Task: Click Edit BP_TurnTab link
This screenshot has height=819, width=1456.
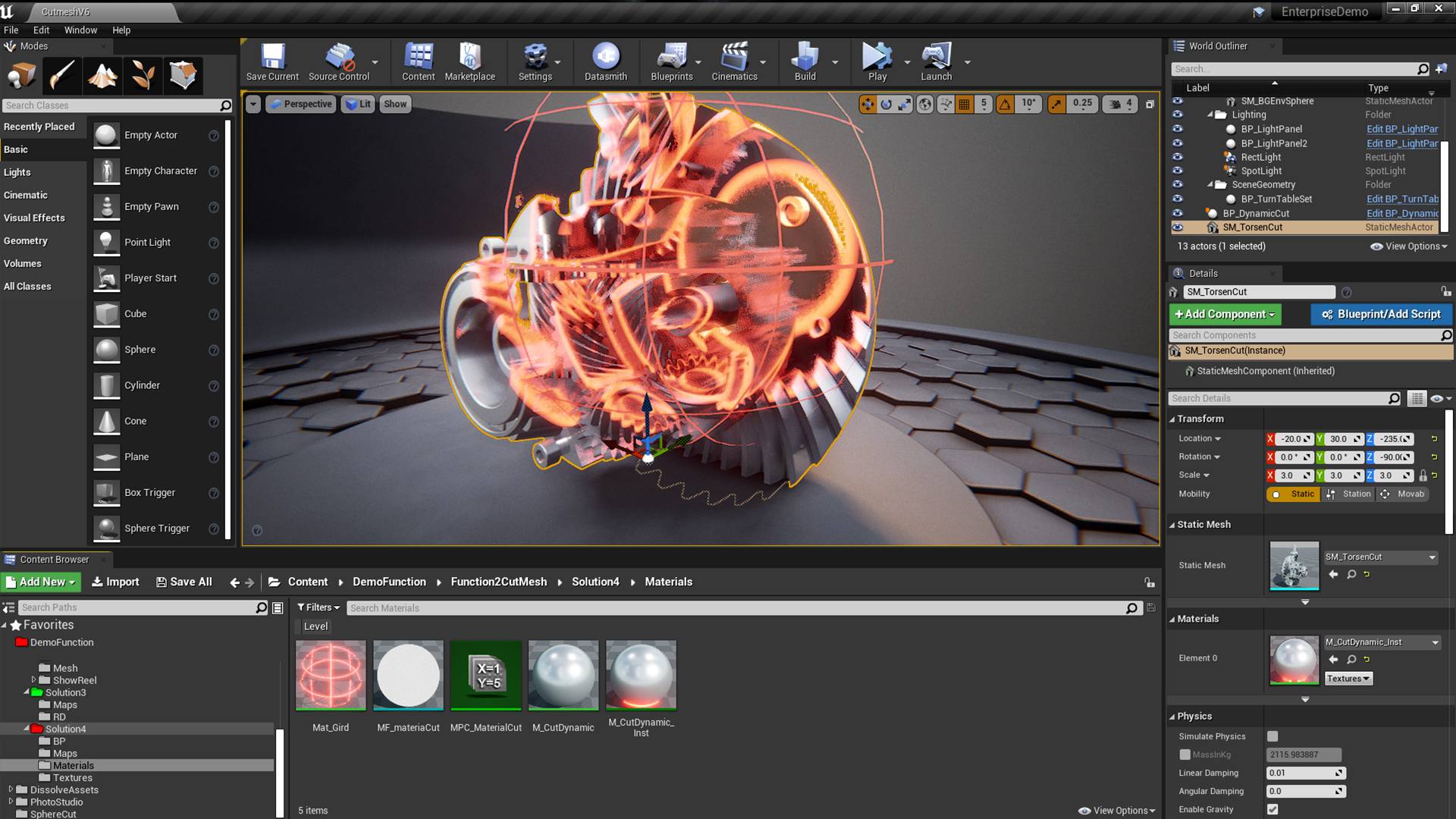Action: 1402,199
